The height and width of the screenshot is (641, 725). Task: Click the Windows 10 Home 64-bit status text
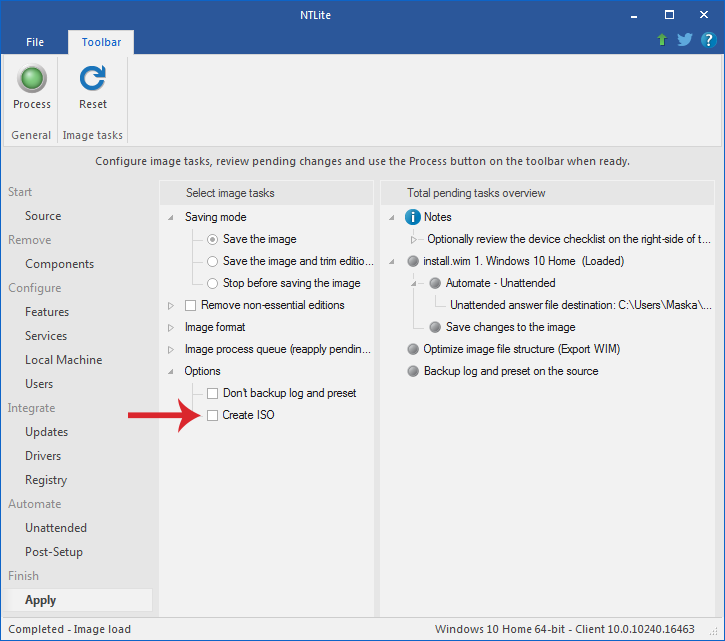[x=565, y=629]
